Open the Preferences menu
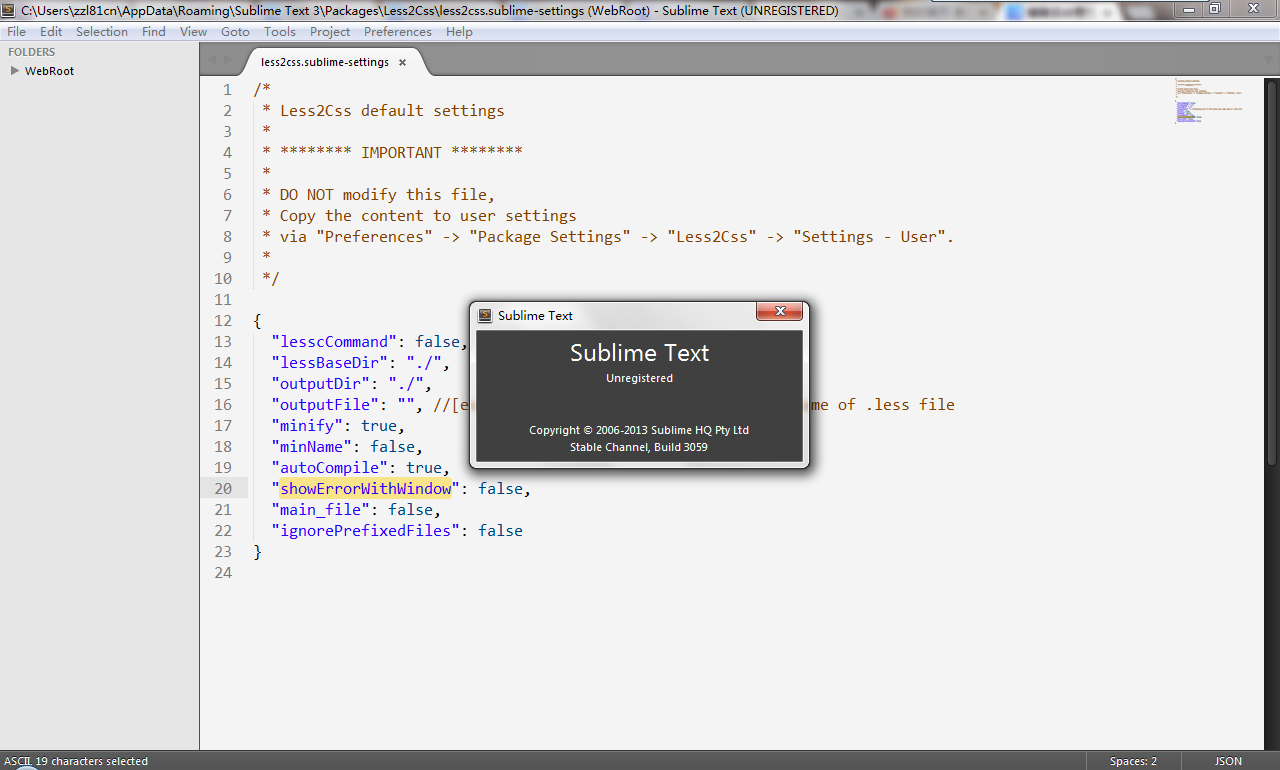This screenshot has height=770, width=1280. click(x=398, y=31)
